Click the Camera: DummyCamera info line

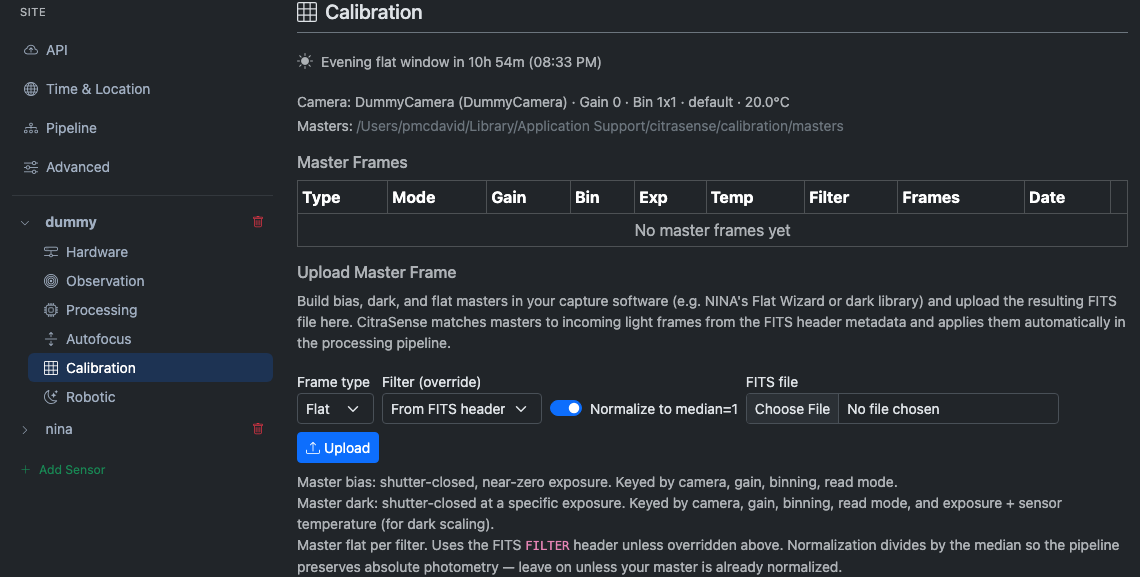click(x=543, y=102)
